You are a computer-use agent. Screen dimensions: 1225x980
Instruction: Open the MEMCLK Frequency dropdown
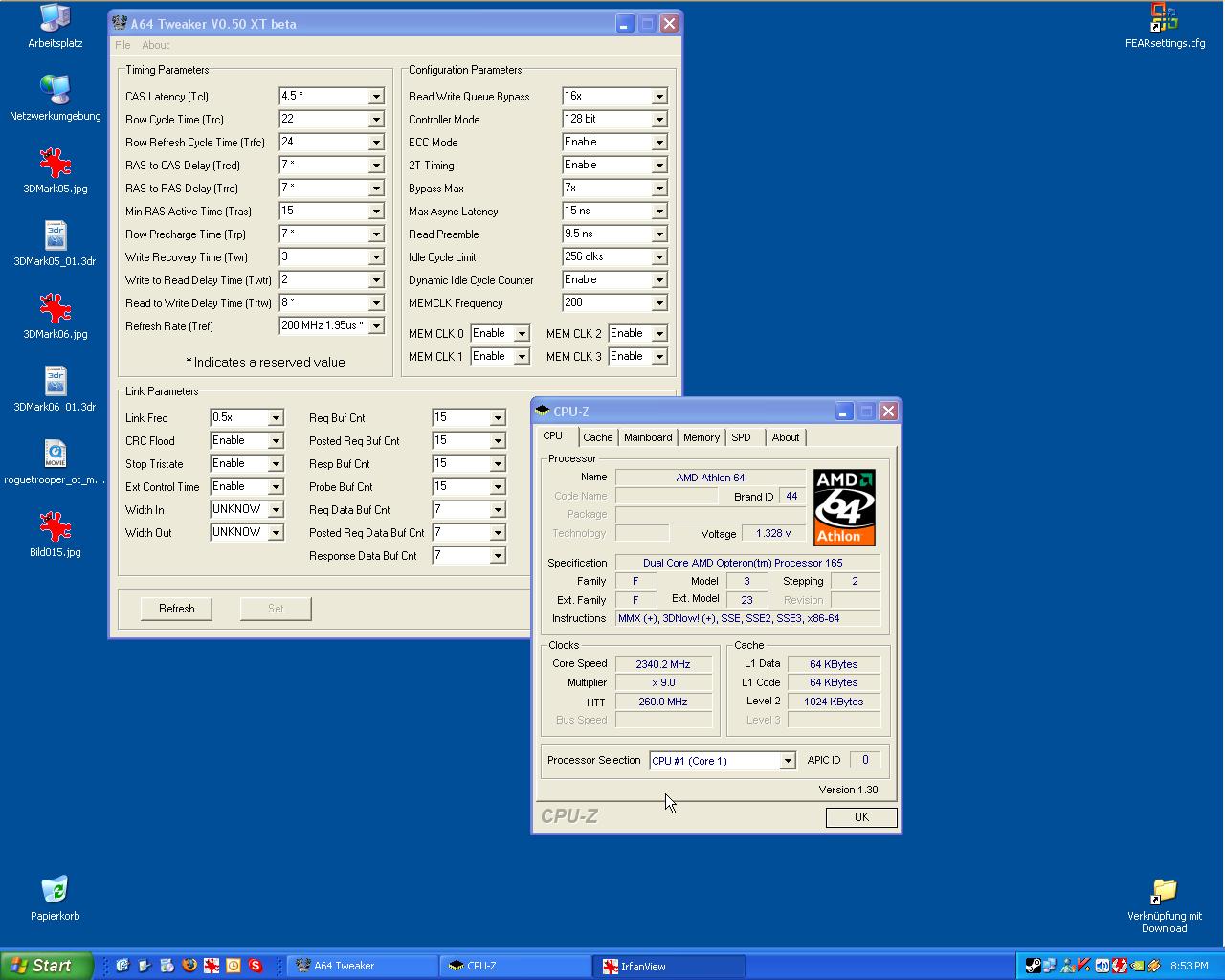(659, 303)
